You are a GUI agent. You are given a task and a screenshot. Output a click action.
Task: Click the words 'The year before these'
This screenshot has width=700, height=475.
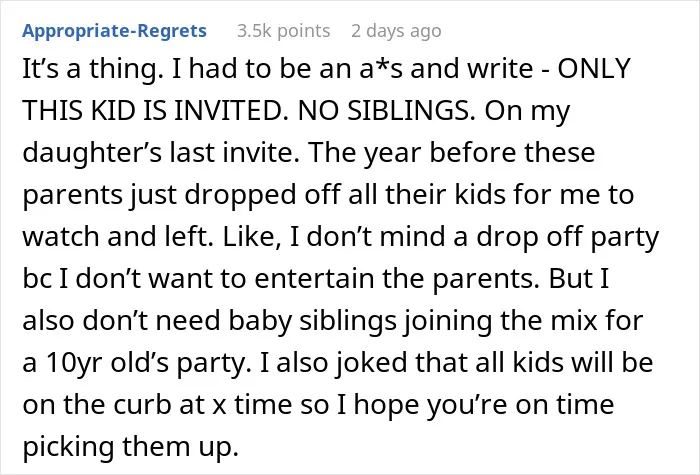[x=451, y=153]
